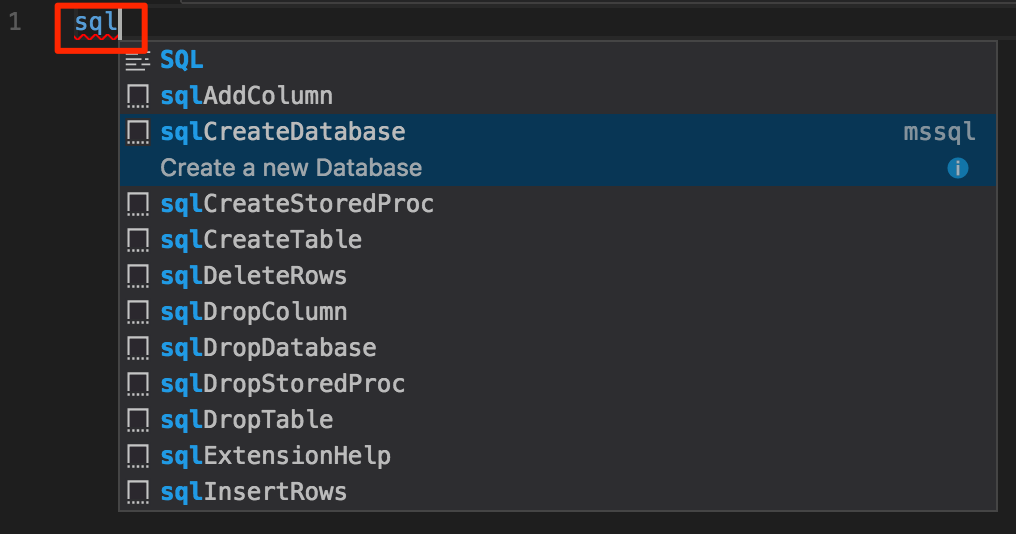
Task: Click the snippet icon beside sqlAddColumn
Action: point(138,96)
